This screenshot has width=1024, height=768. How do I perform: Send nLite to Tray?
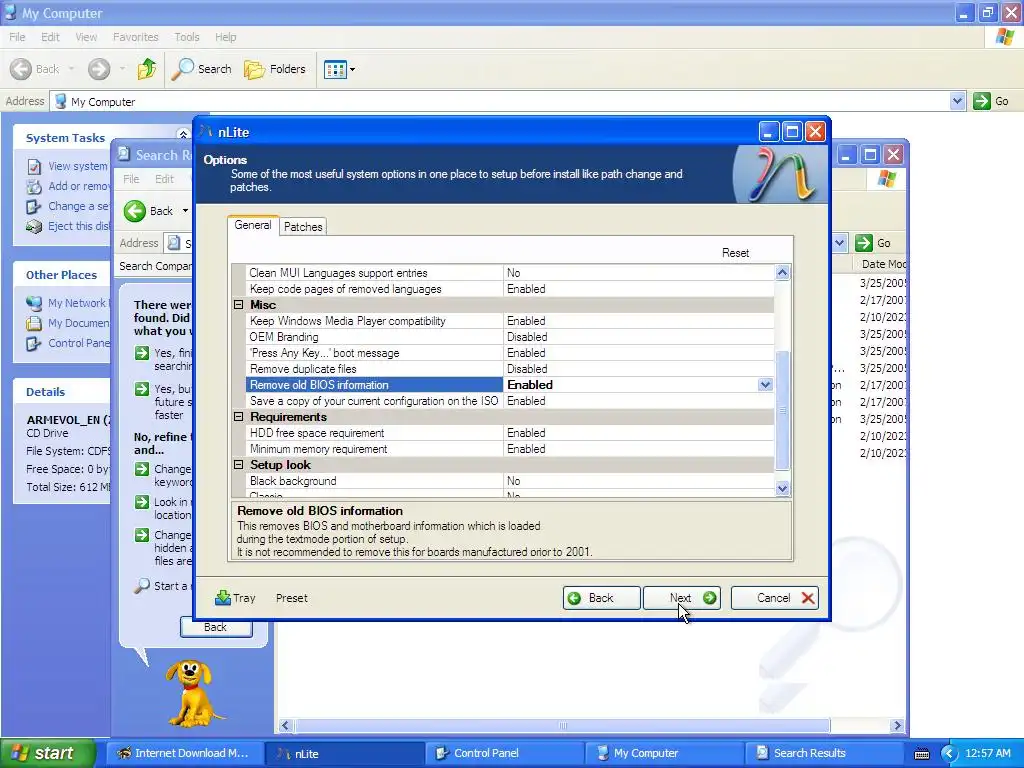tap(235, 598)
